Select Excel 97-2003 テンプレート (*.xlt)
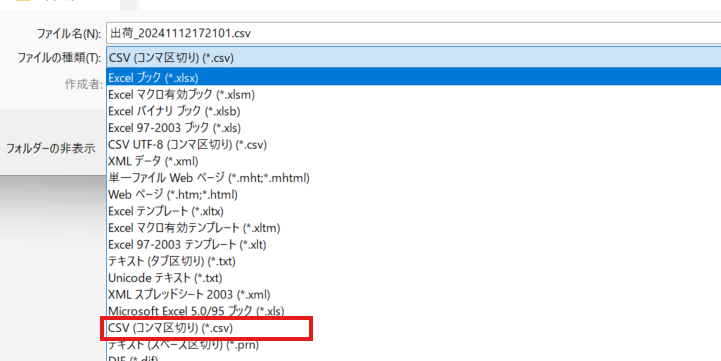721x361 pixels. (413, 244)
